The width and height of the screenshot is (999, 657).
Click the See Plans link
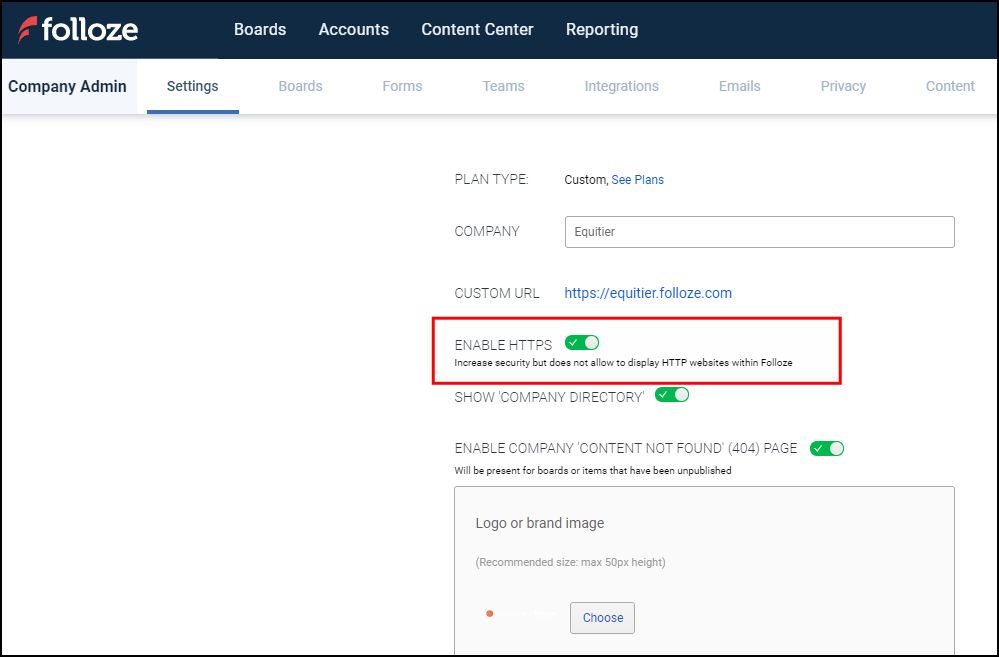[637, 180]
